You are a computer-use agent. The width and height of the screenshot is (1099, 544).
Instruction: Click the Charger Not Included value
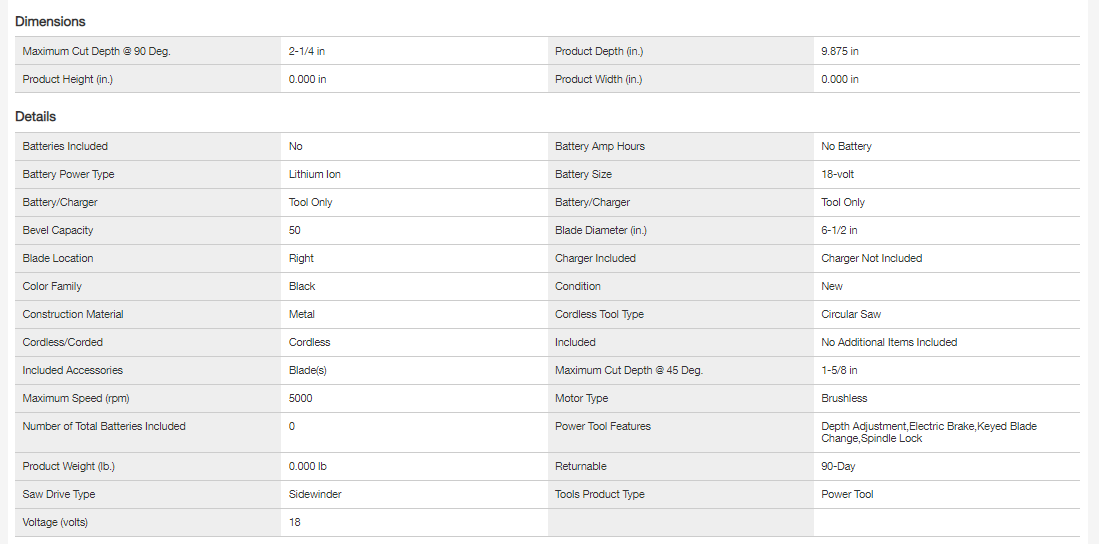tap(871, 258)
